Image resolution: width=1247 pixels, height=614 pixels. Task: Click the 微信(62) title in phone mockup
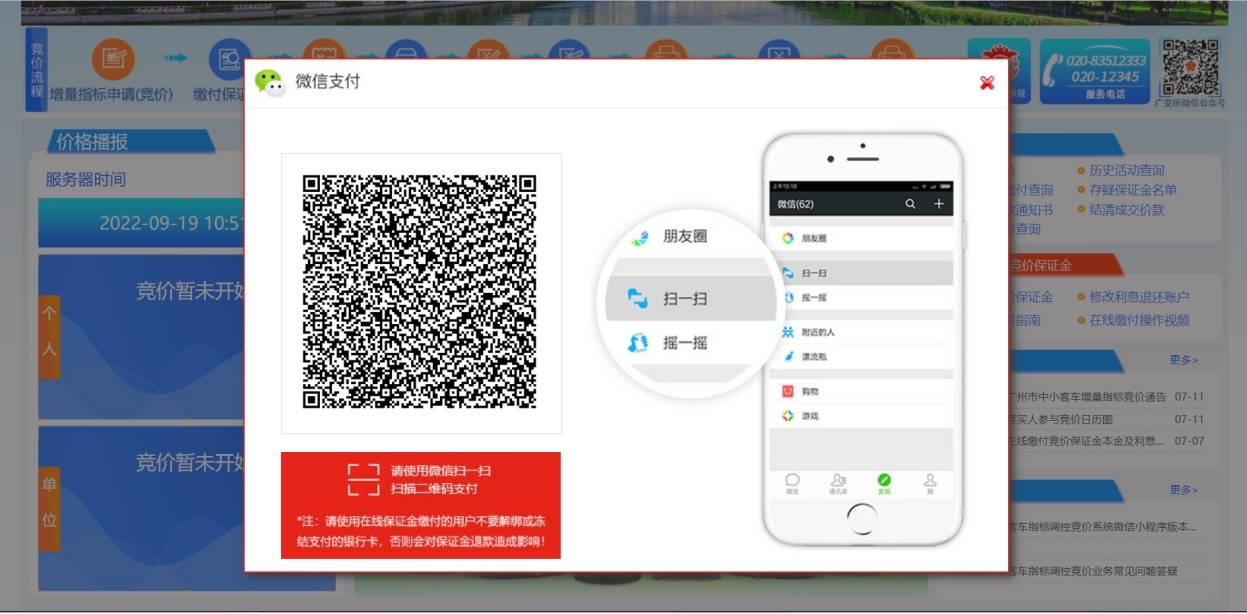pos(796,204)
